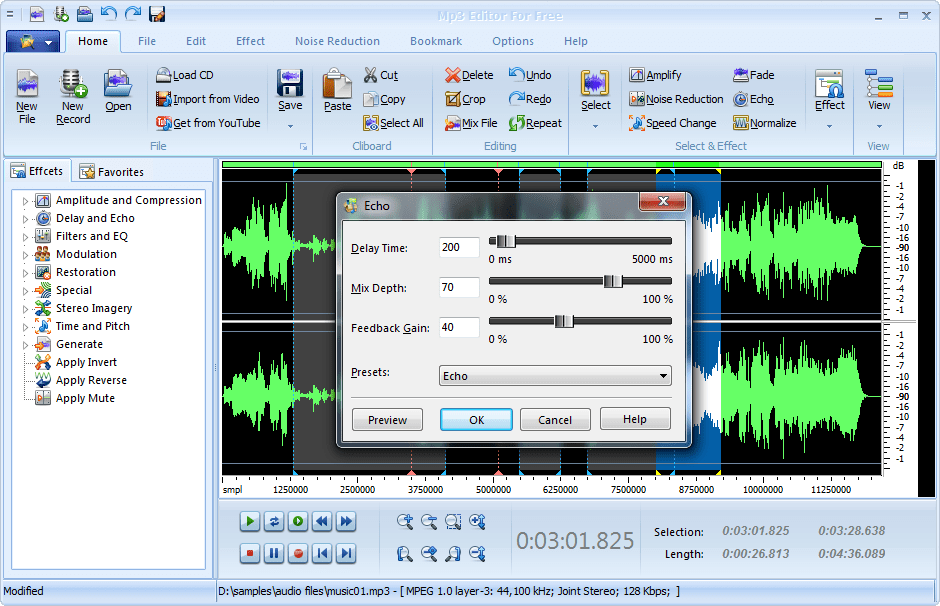This screenshot has width=940, height=606.
Task: Click the pause playback button
Action: (x=274, y=553)
